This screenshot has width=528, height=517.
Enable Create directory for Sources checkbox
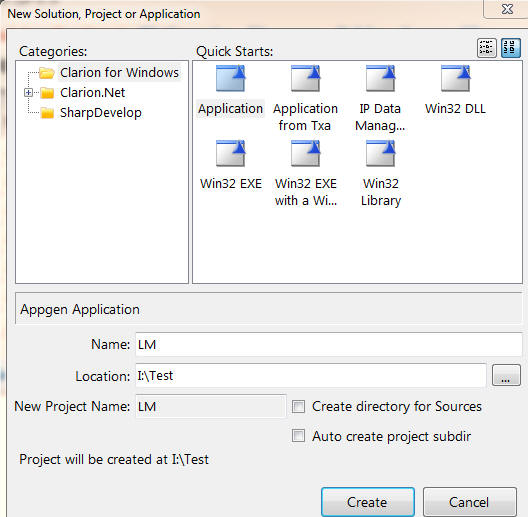(298, 407)
